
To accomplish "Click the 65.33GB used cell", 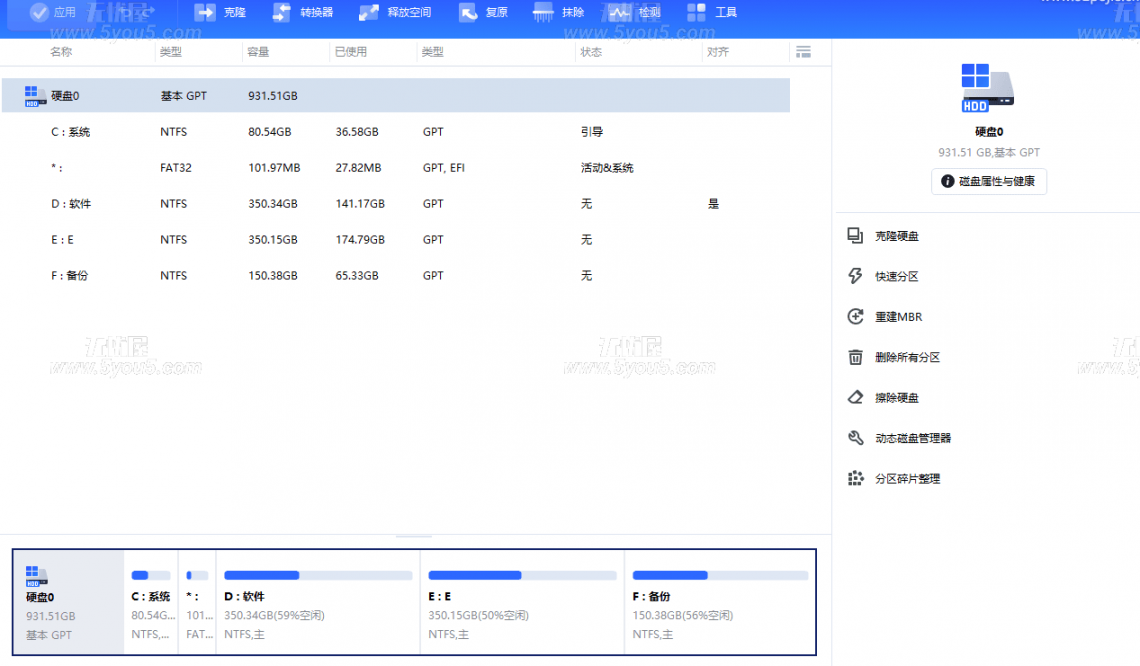I will click(x=357, y=276).
